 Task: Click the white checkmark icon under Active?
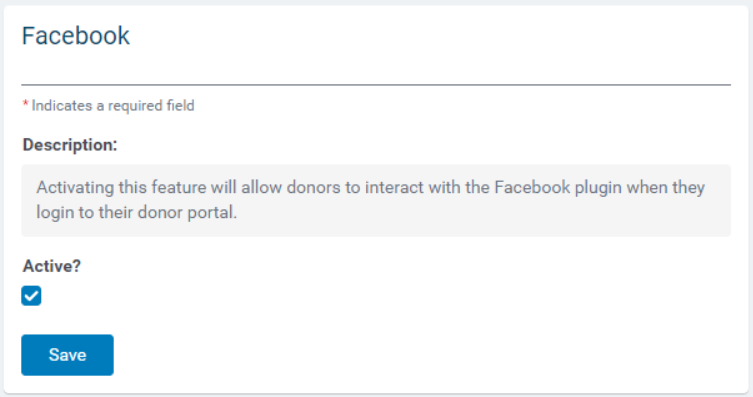(x=31, y=296)
